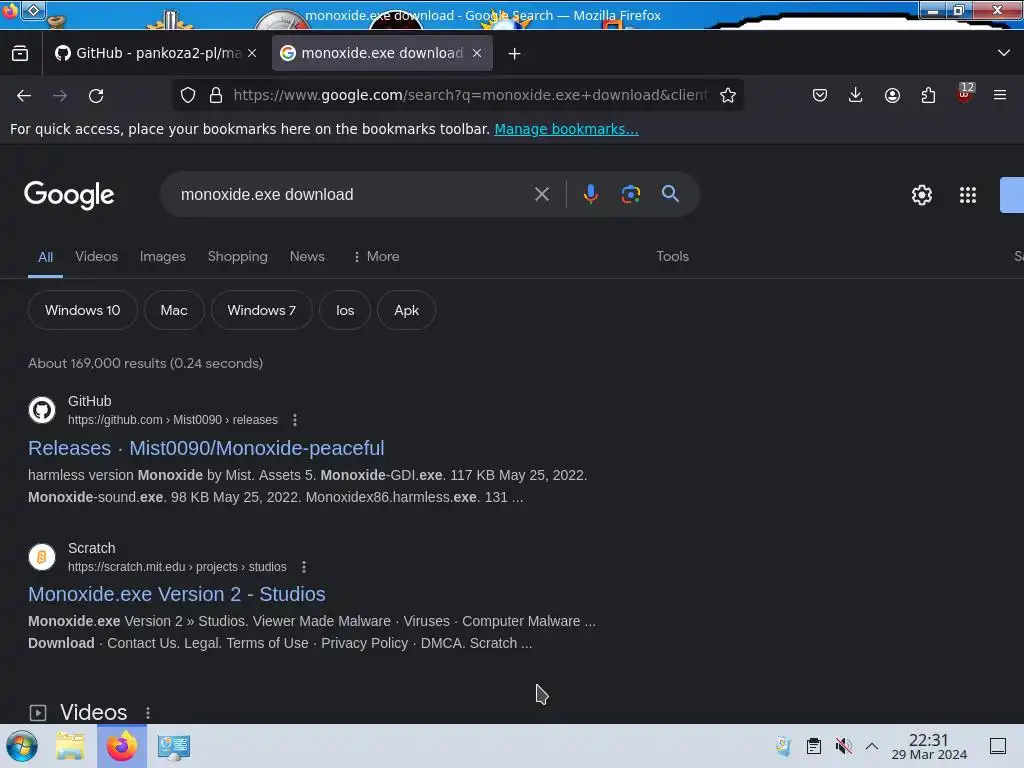Select the All results tab
The image size is (1024, 768).
coord(45,257)
